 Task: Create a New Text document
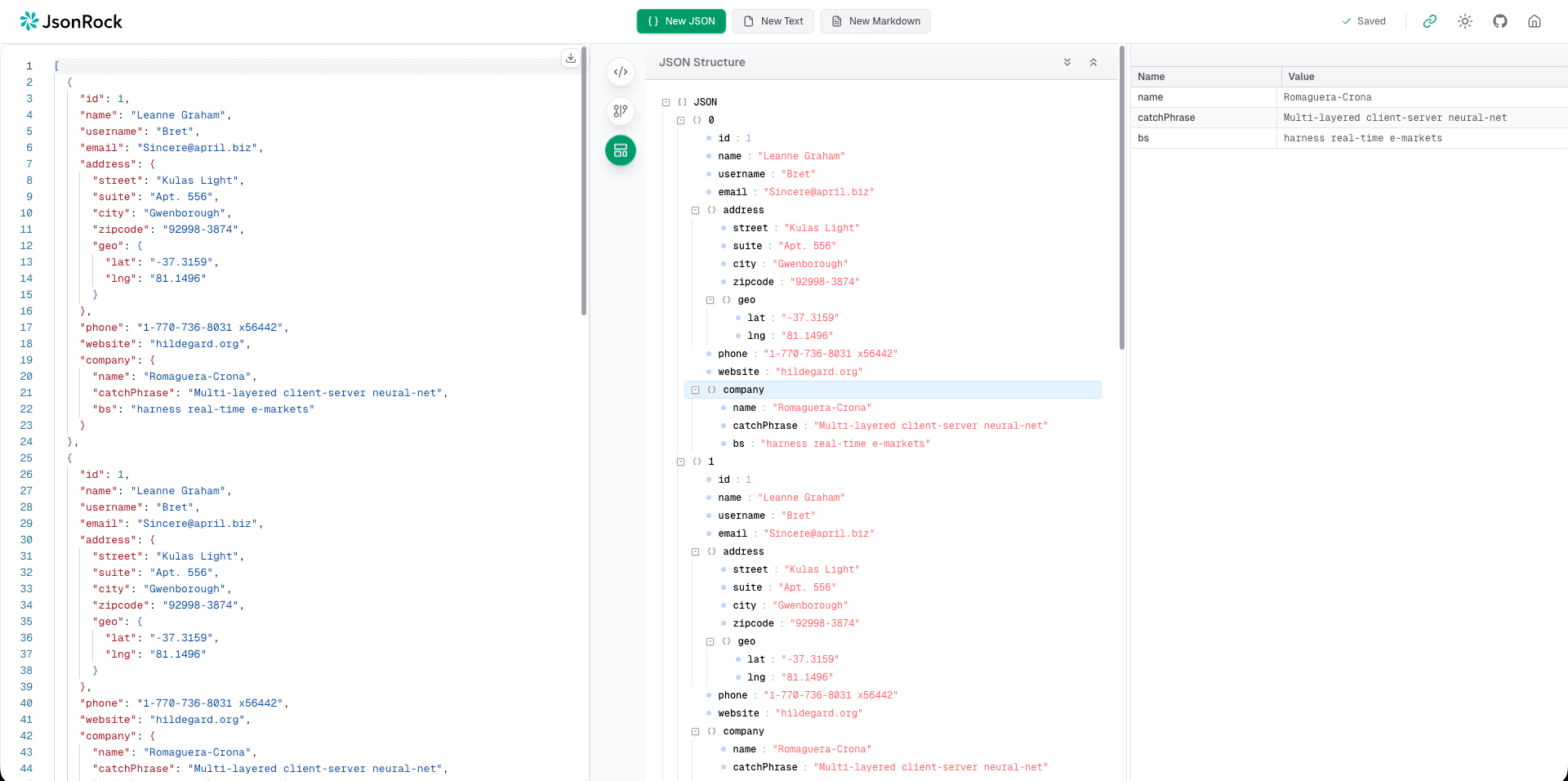773,21
